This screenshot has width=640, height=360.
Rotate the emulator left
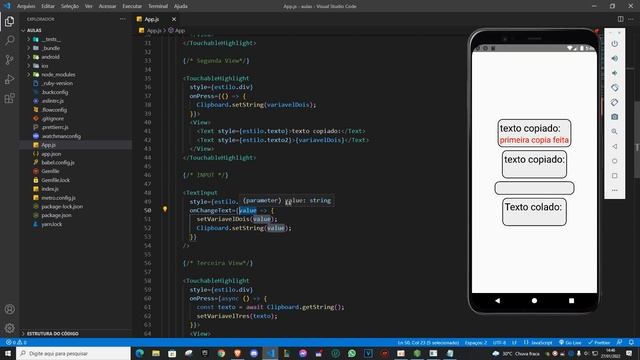tap(615, 88)
